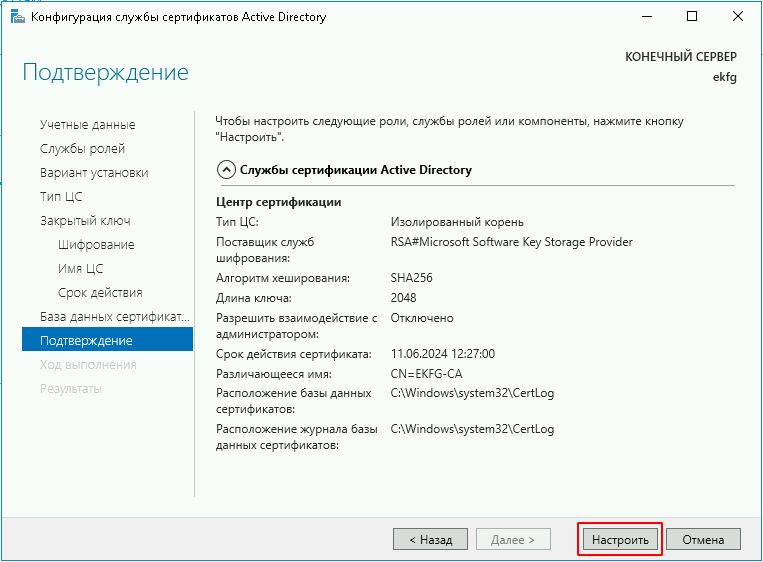Click the КОНЕЧНЫЙ СЕРВЕР label

pyautogui.click(x=681, y=57)
